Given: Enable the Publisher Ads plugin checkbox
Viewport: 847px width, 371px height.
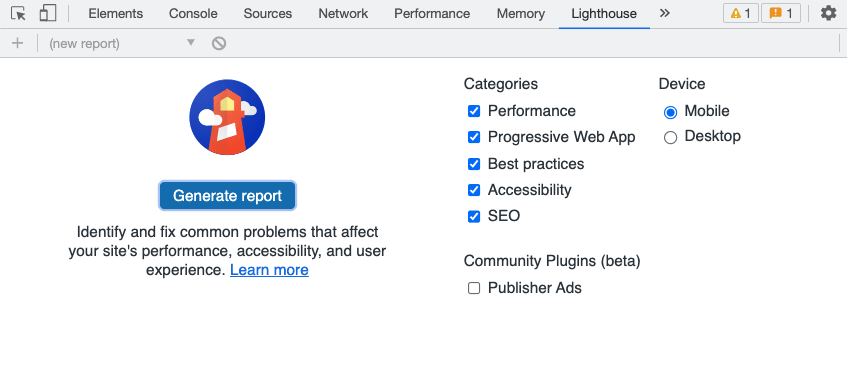Looking at the screenshot, I should point(474,288).
